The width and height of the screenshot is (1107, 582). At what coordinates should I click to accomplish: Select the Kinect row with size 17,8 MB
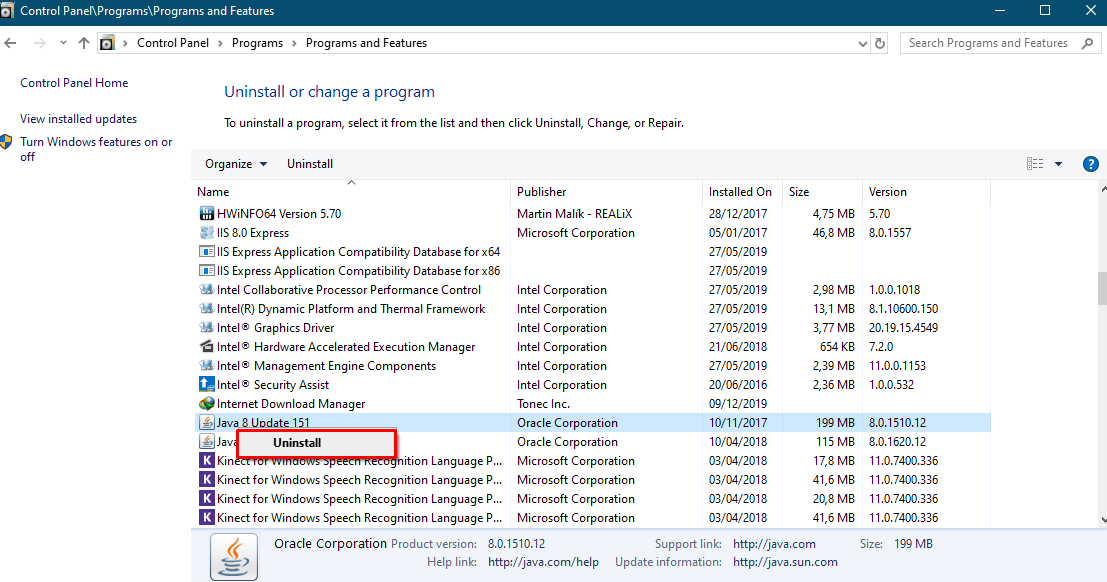click(x=592, y=461)
